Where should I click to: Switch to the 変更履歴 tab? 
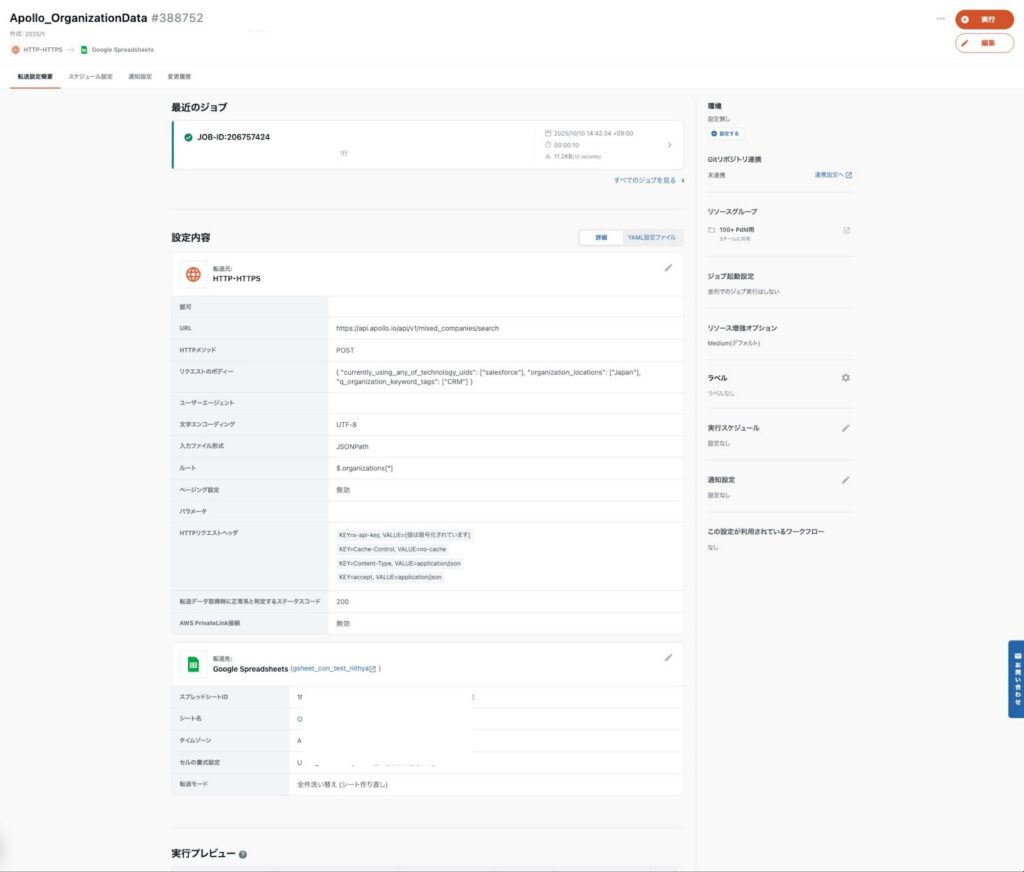pos(179,76)
